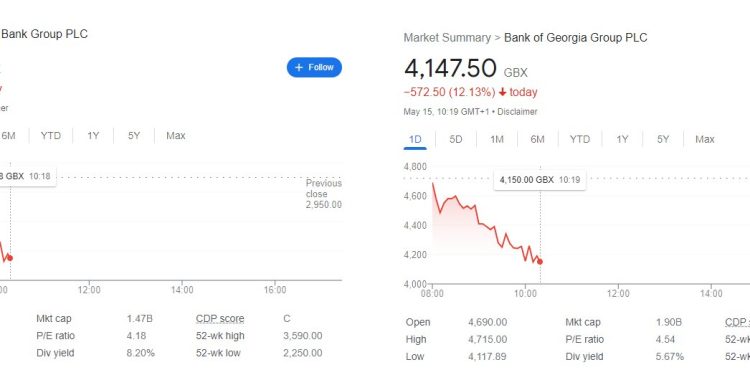Show Max range on left chart
Viewport: 750px width, 375px height.
176,136
